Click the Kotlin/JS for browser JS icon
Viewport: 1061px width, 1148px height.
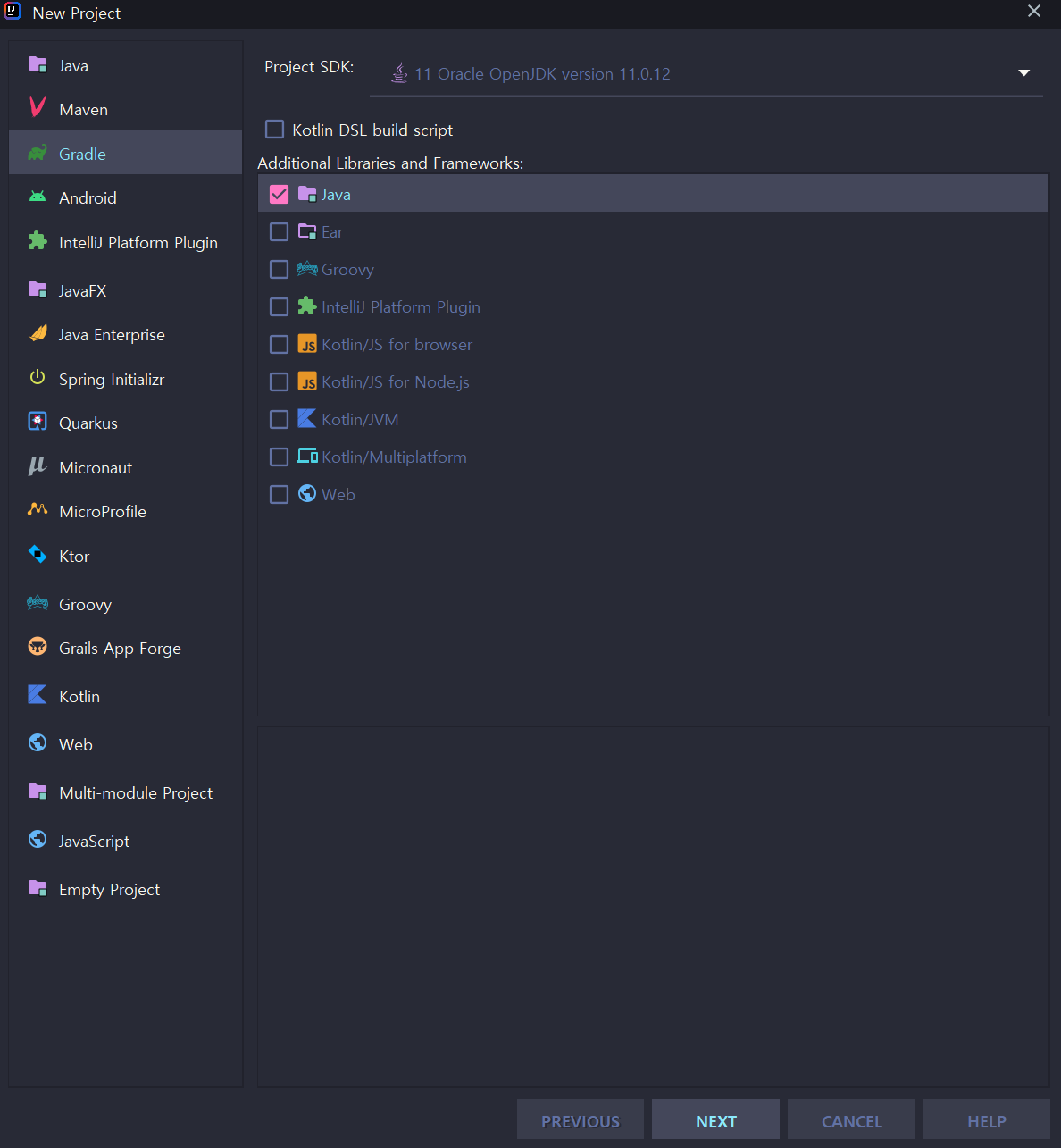(x=307, y=344)
